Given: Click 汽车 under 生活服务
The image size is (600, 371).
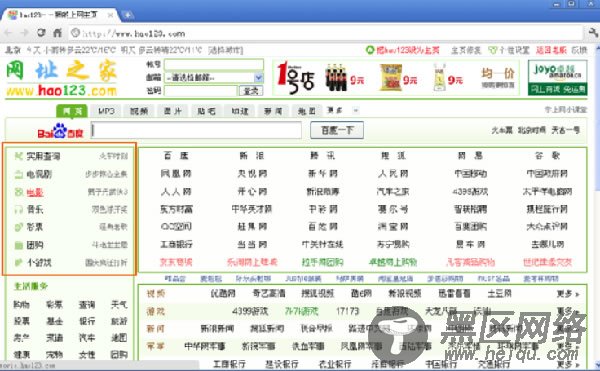Looking at the screenshot, I should click(87, 338).
